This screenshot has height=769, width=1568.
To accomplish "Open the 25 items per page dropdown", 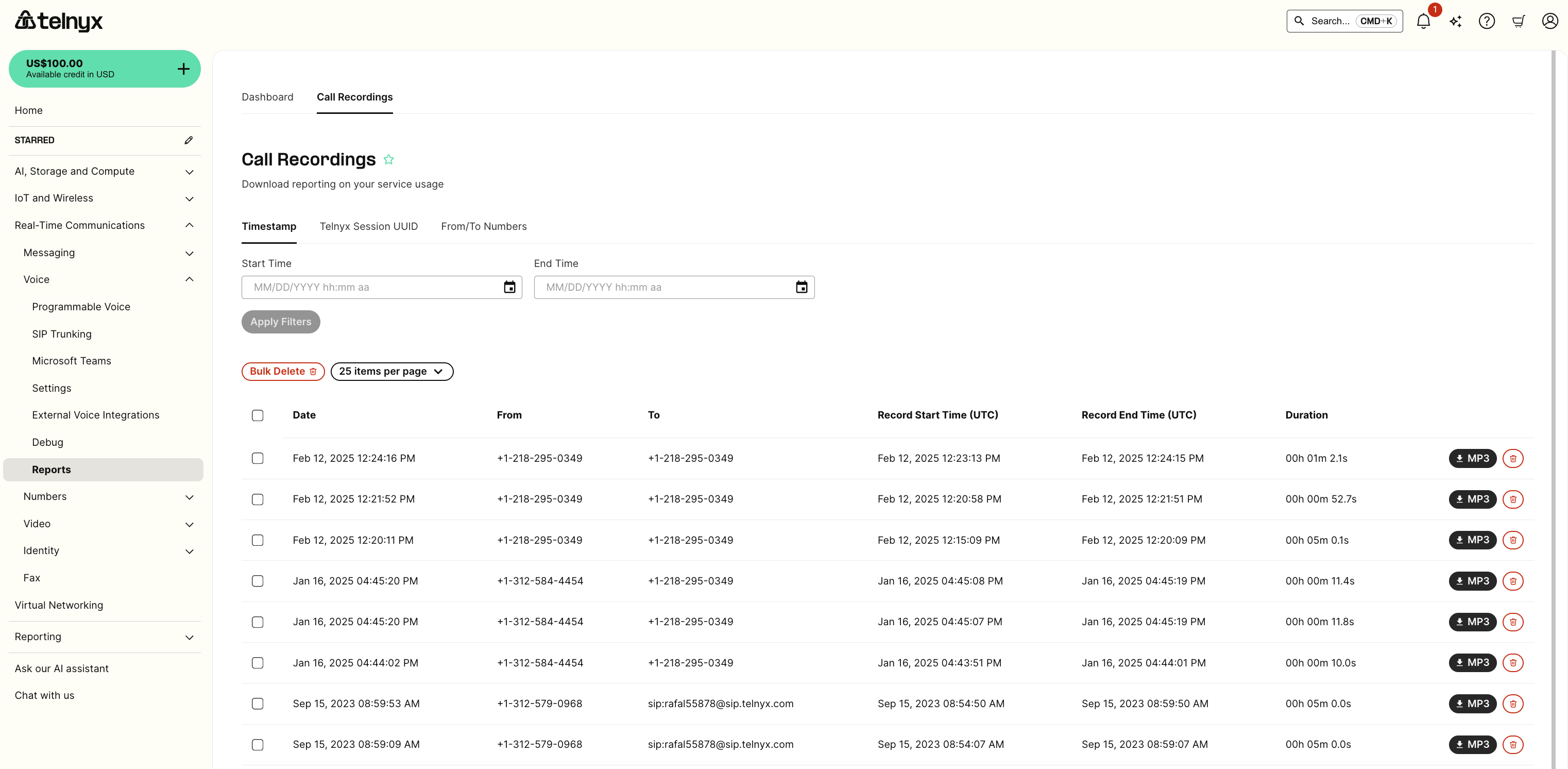I will tap(391, 372).
